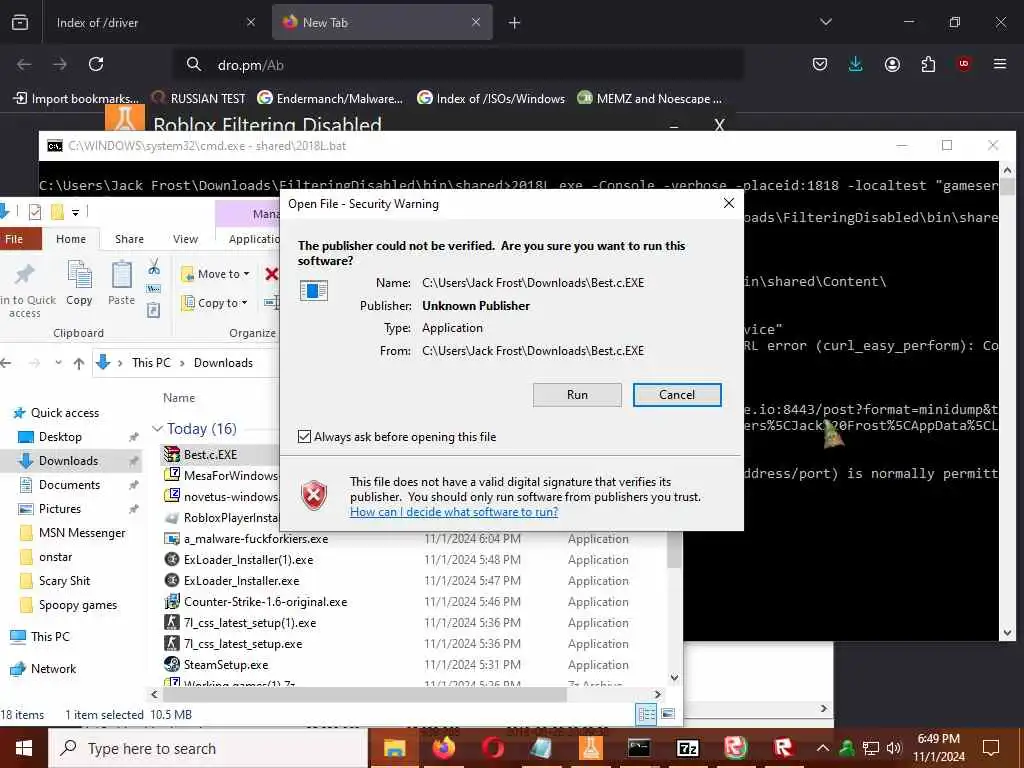Open a new Firefox tab with the plus button

515,23
